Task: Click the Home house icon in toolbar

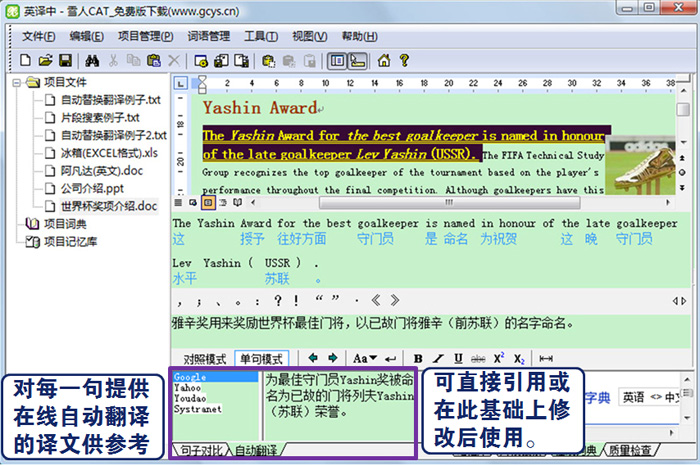Action: click(384, 60)
